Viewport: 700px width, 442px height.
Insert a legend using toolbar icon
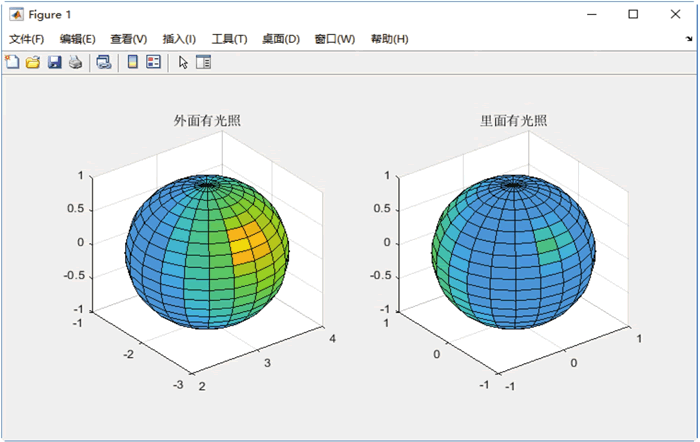pos(154,62)
